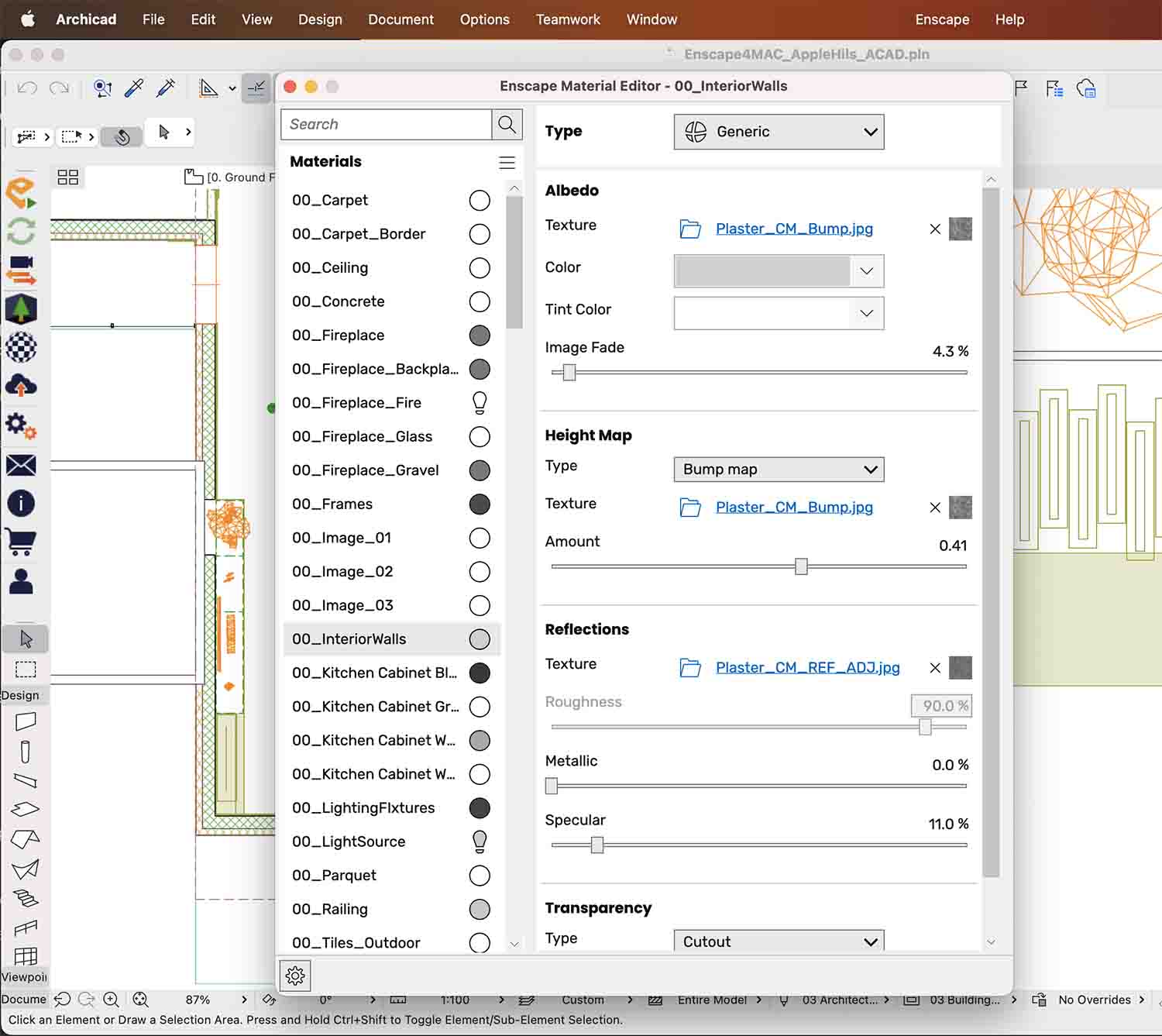Open the Transparency type Cutout dropdown
The image size is (1162, 1036).
(778, 941)
